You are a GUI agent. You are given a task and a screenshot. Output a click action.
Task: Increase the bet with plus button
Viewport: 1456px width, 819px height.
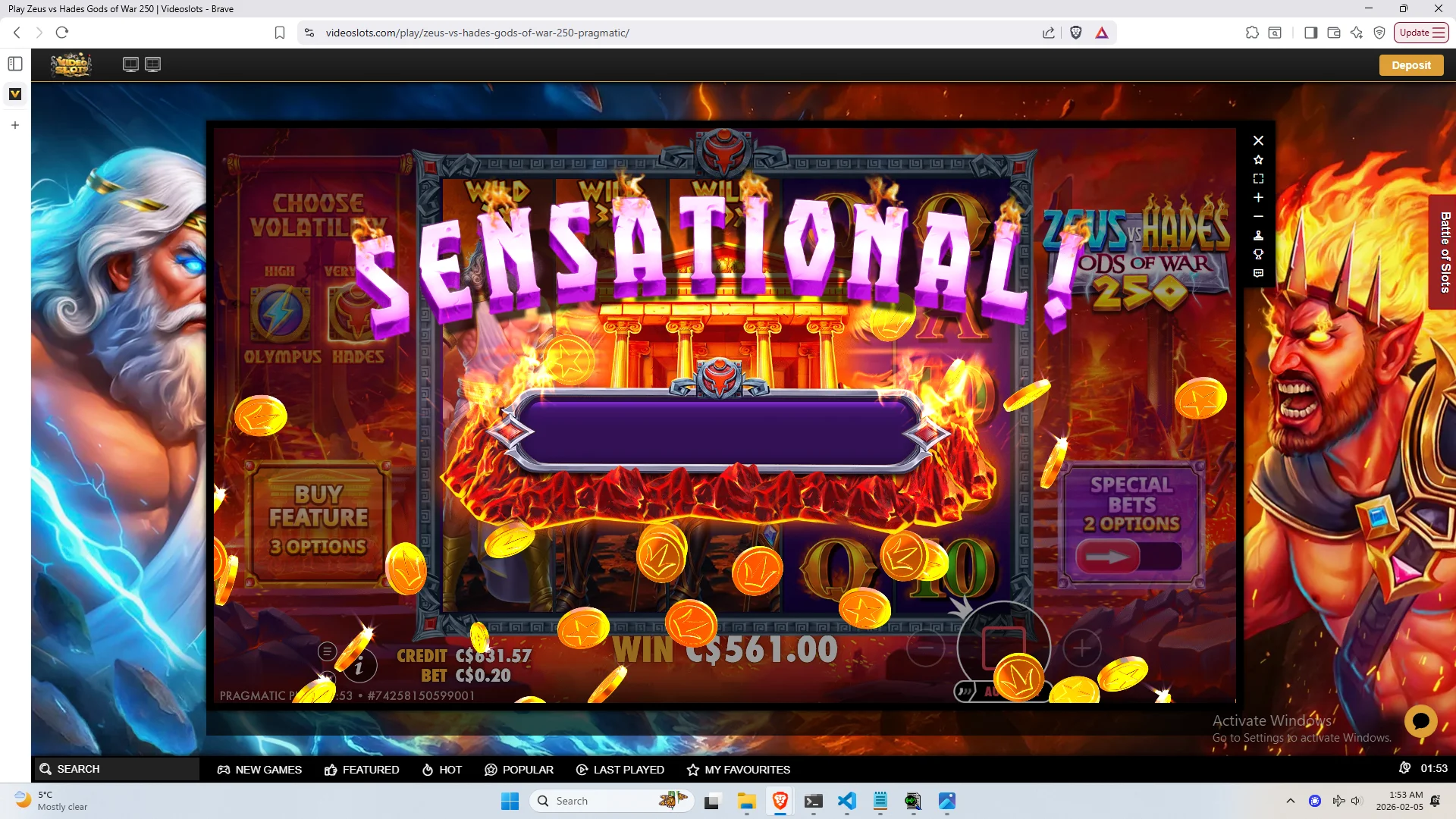click(x=1082, y=648)
